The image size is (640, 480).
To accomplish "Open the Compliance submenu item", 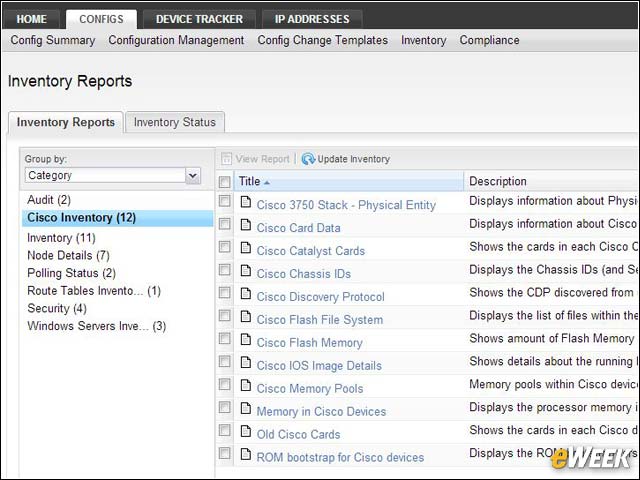I will click(x=489, y=40).
